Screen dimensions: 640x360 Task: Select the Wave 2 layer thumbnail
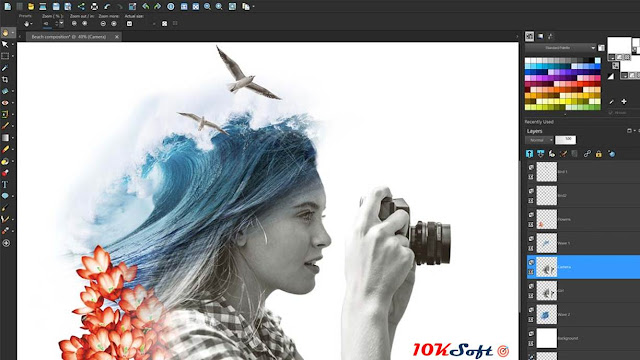pyautogui.click(x=546, y=314)
